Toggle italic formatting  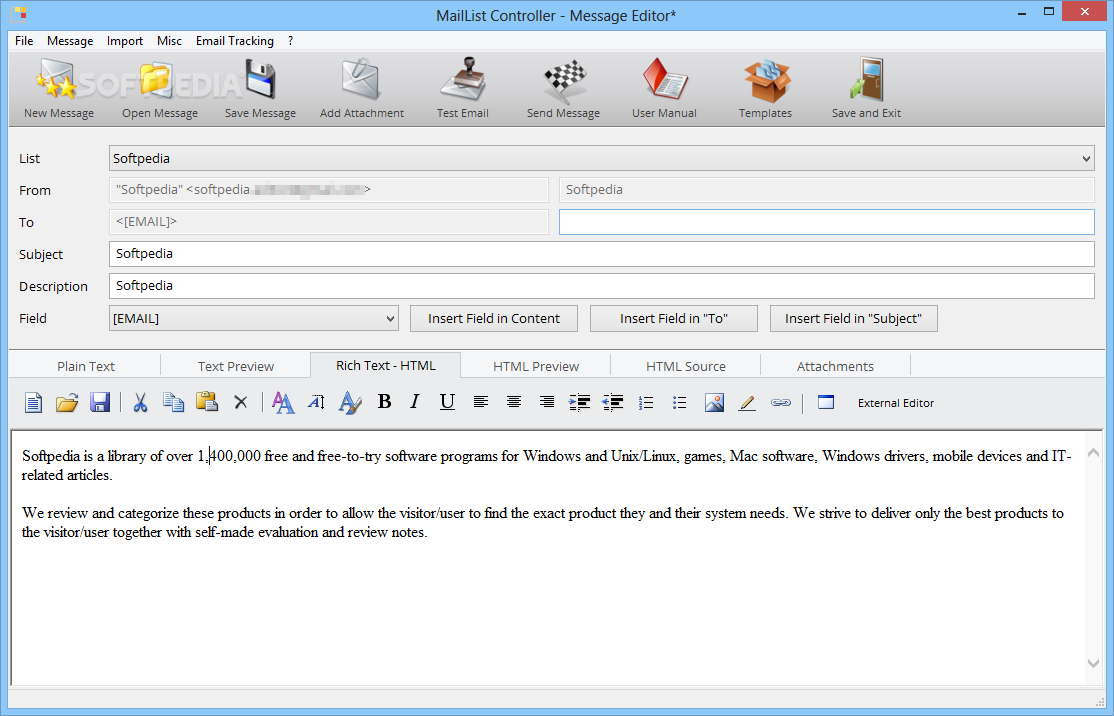pyautogui.click(x=415, y=402)
